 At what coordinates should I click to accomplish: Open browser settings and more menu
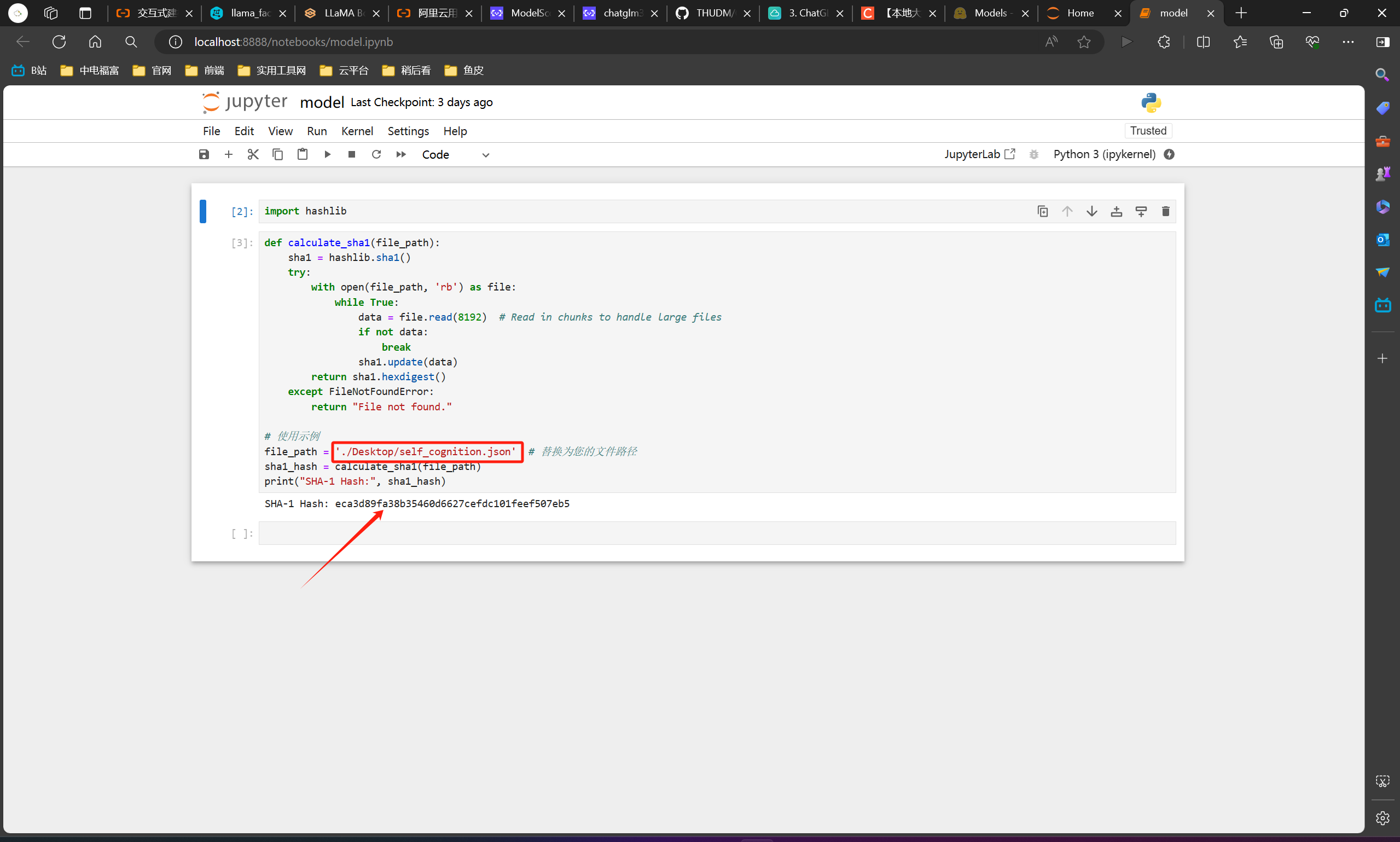click(x=1349, y=42)
